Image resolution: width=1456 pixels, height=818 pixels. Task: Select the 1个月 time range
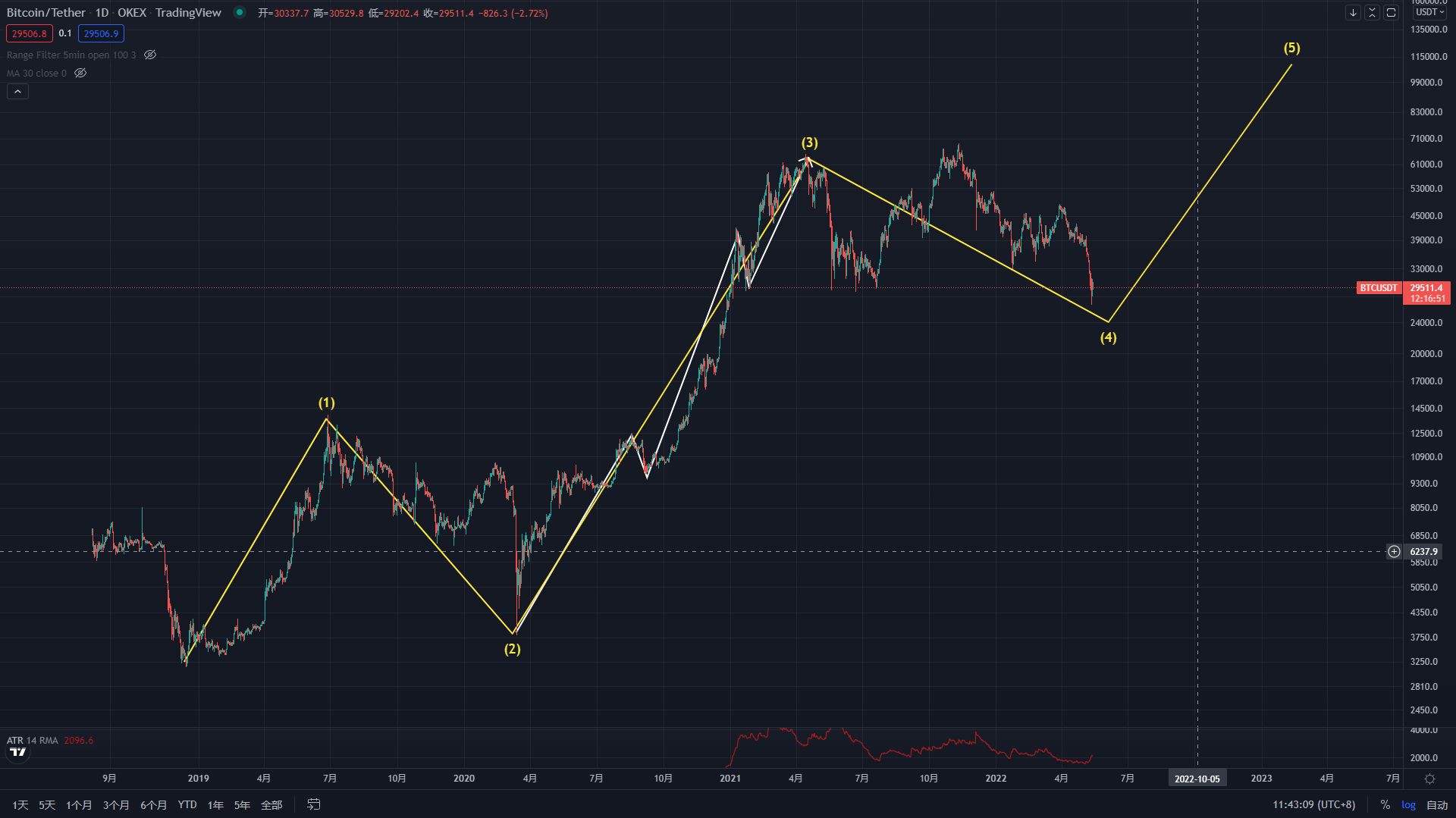pyautogui.click(x=79, y=804)
